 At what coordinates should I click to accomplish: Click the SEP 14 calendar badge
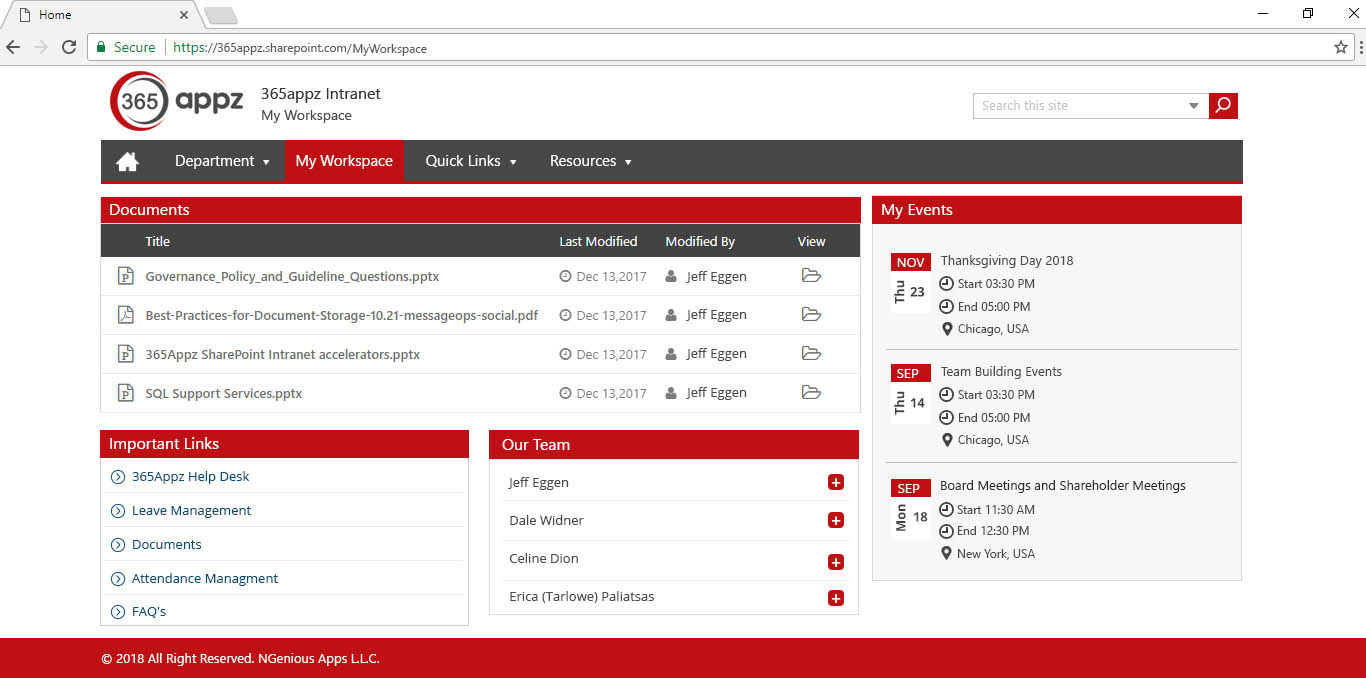910,394
